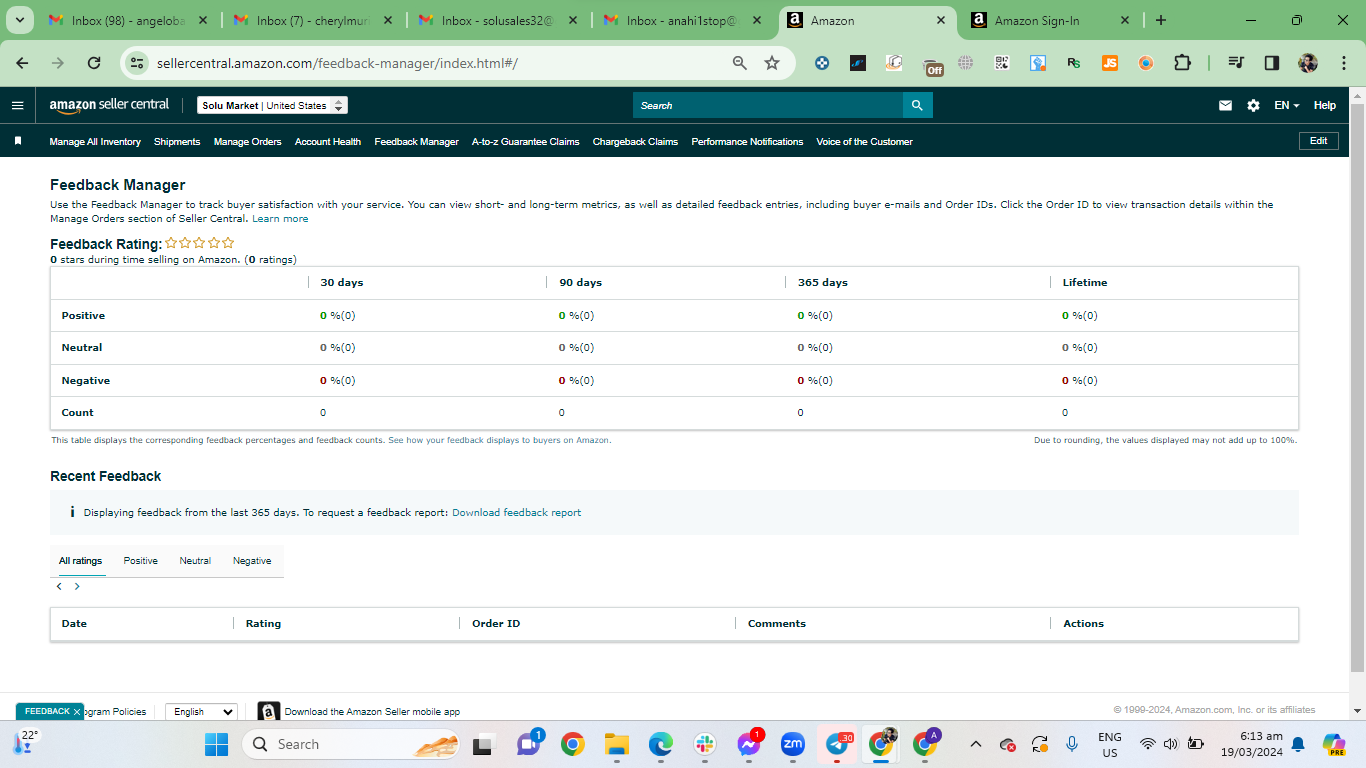Open the Solu Market account switcher dropdown
1366x768 pixels.
tap(272, 105)
